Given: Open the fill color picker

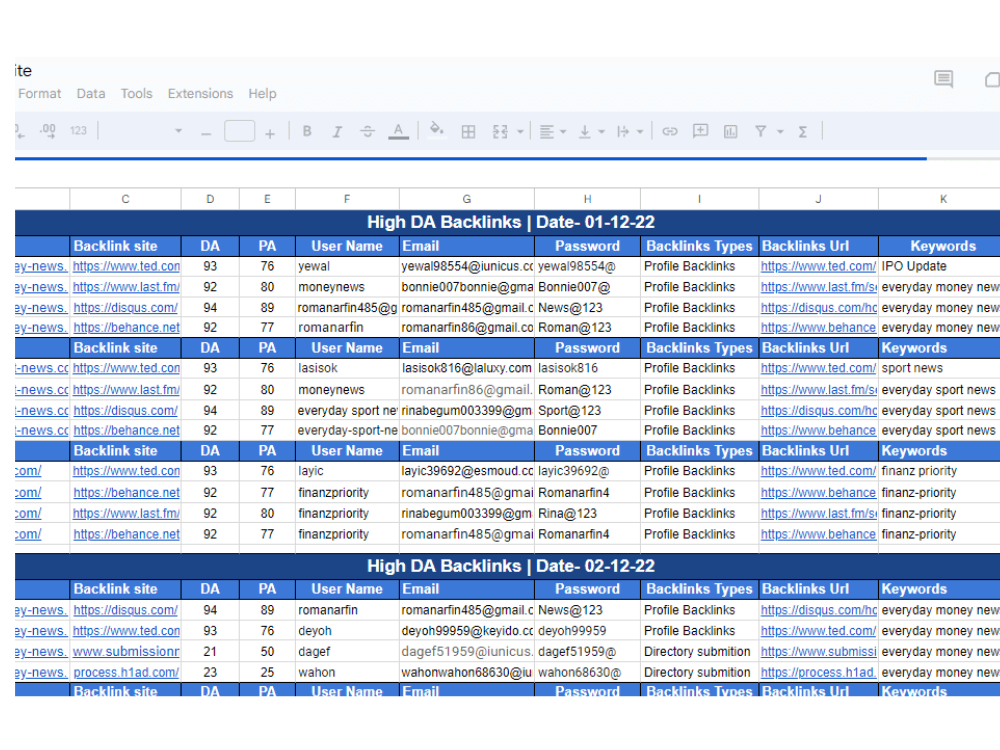Looking at the screenshot, I should pos(436,129).
